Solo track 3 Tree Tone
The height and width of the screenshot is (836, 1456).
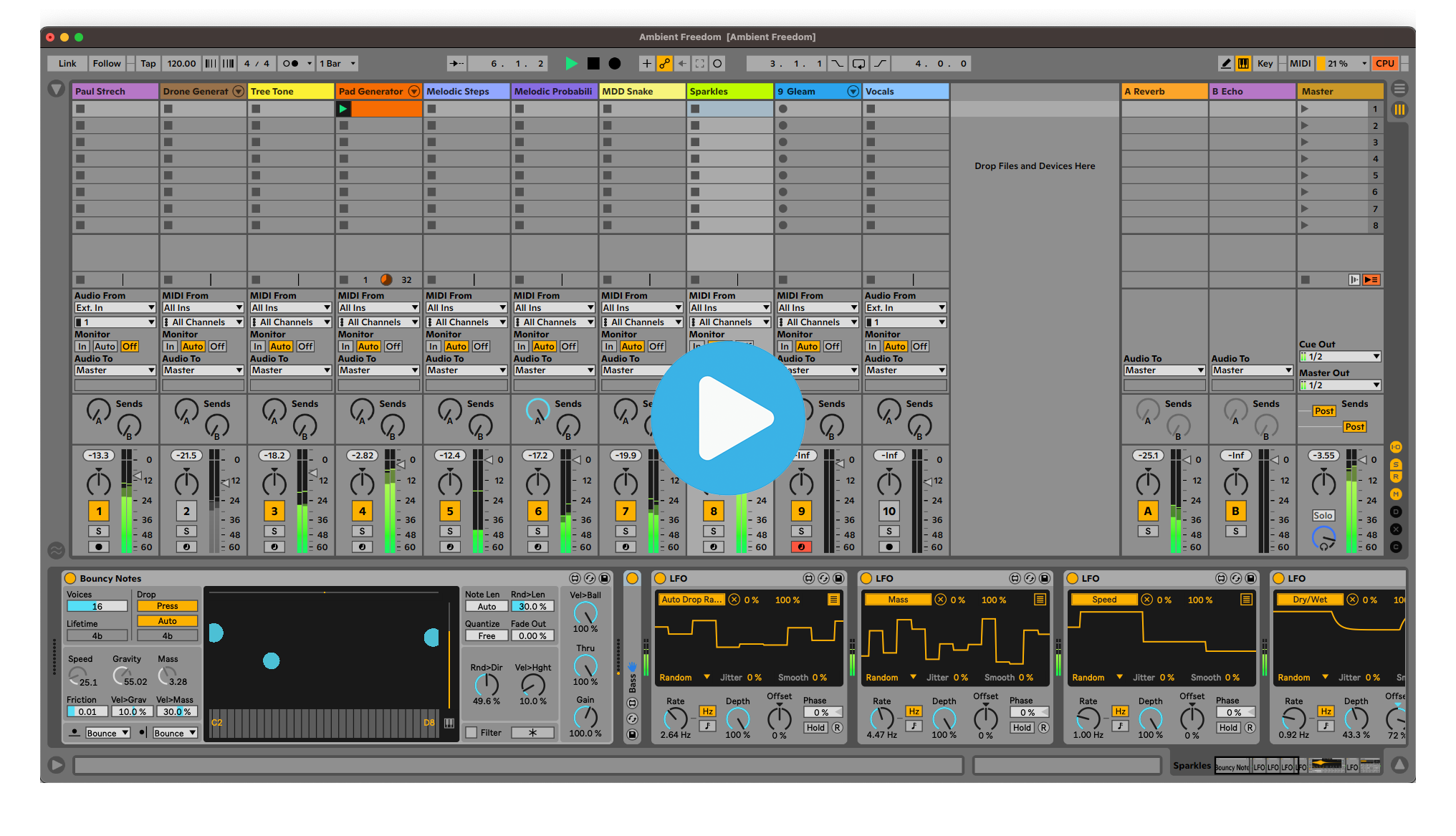[274, 531]
